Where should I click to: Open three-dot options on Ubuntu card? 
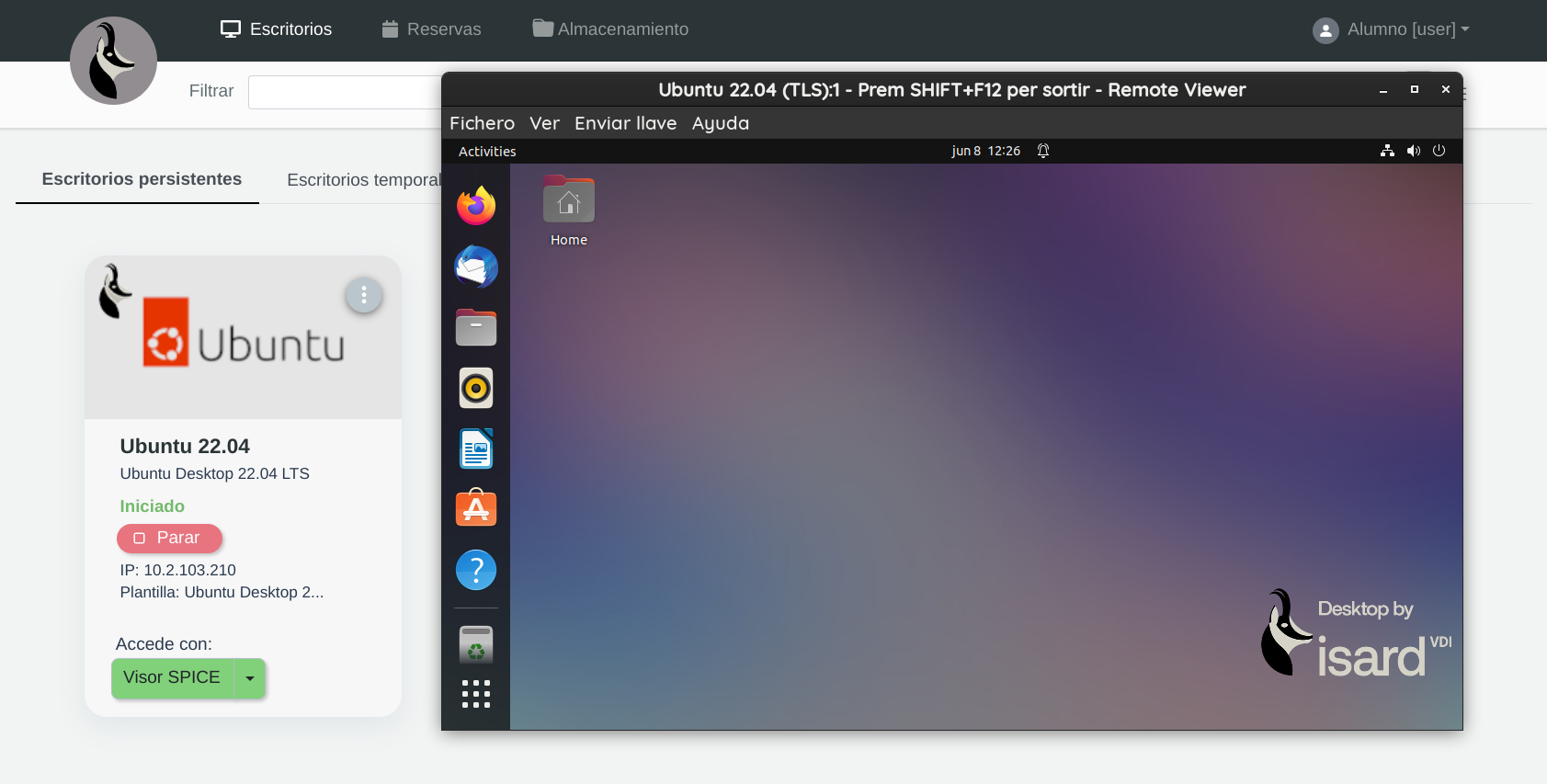(x=364, y=295)
